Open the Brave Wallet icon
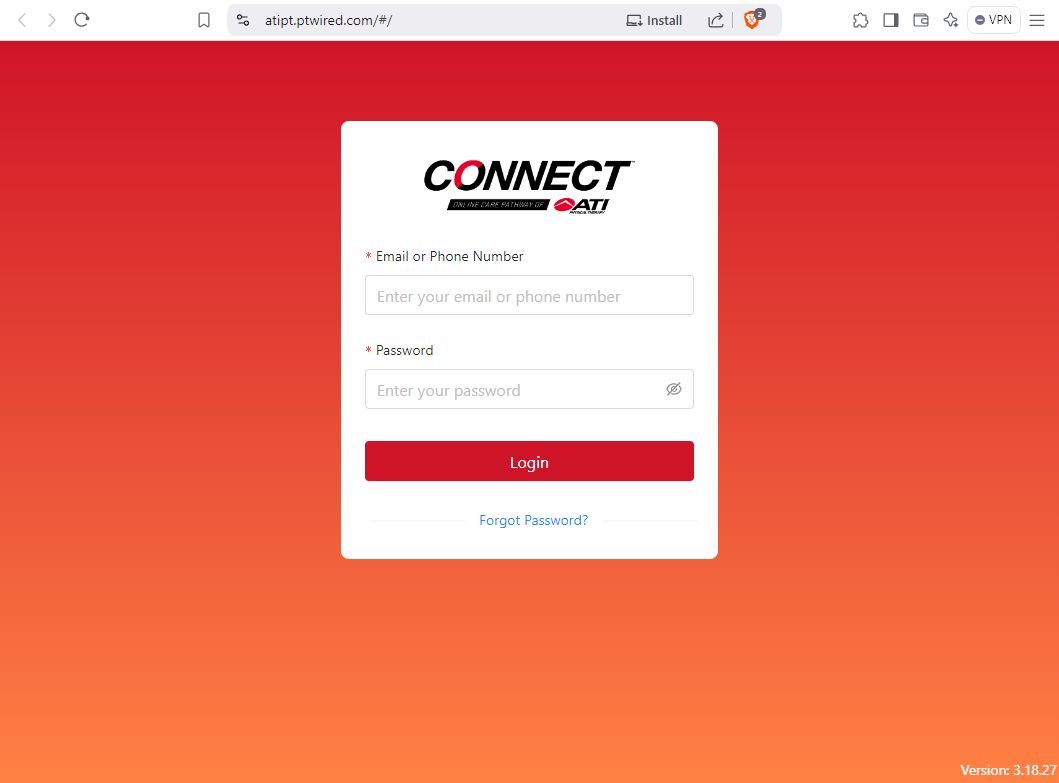The width and height of the screenshot is (1059, 783). click(x=921, y=20)
